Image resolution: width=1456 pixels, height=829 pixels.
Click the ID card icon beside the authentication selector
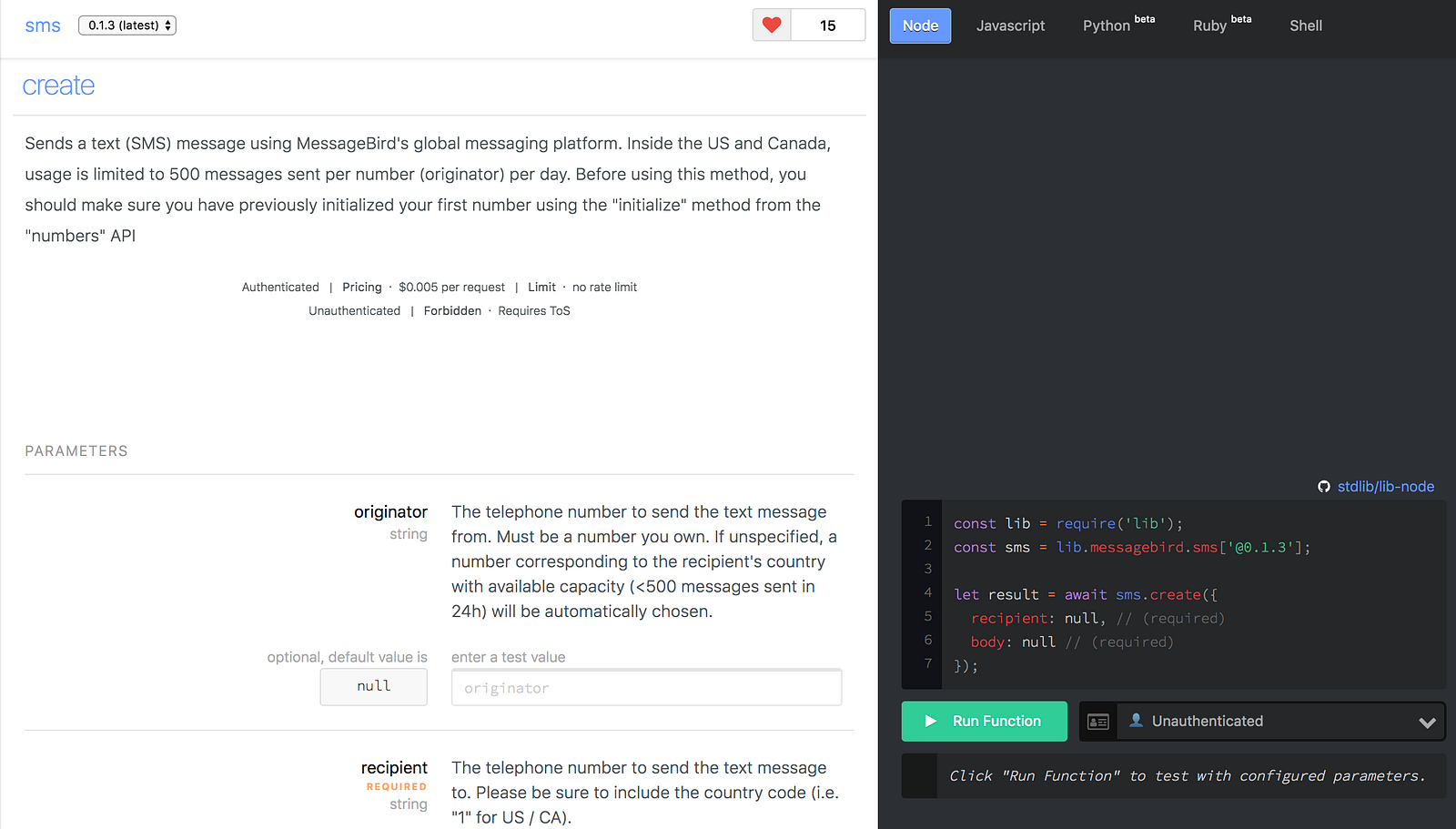1098,722
